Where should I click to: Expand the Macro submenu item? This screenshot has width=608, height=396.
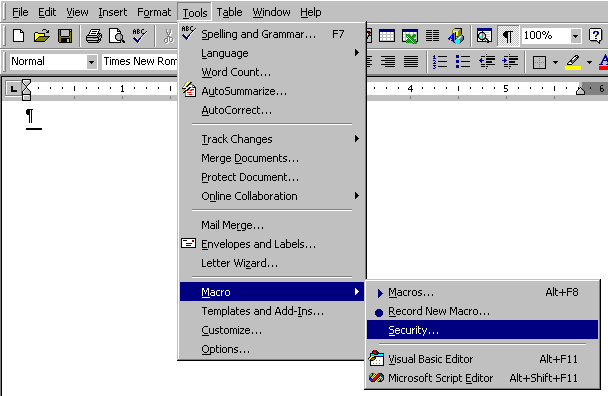271,292
